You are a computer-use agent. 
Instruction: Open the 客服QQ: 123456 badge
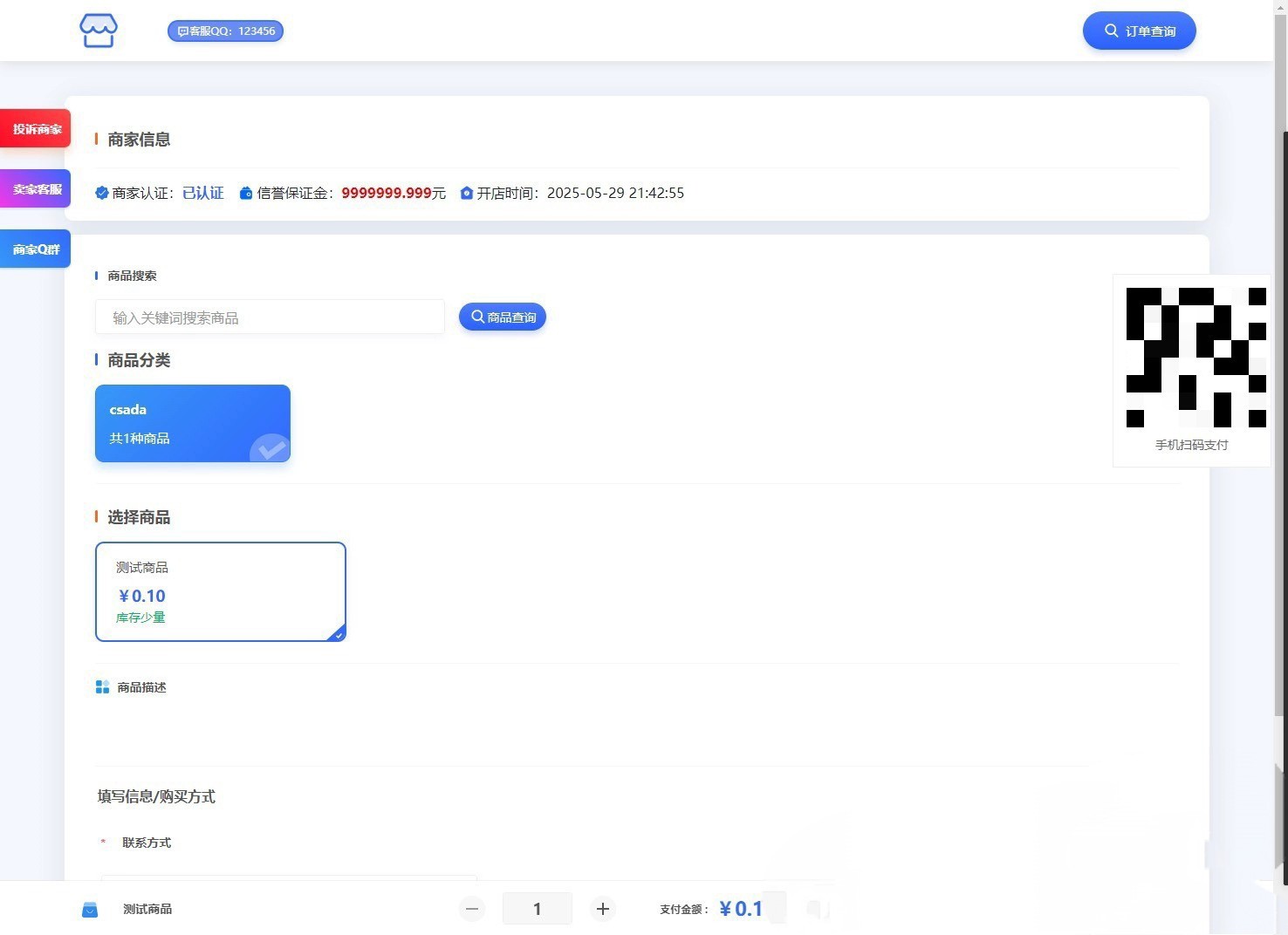coord(225,31)
